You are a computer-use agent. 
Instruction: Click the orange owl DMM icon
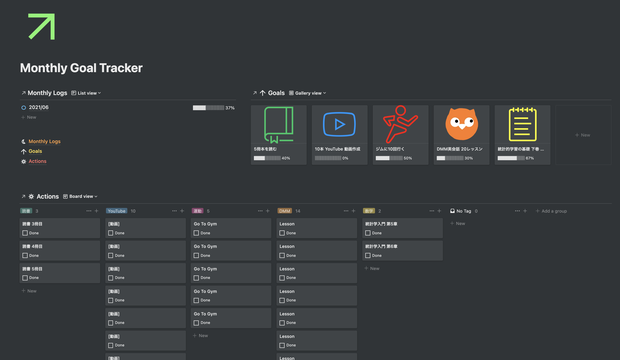point(461,124)
